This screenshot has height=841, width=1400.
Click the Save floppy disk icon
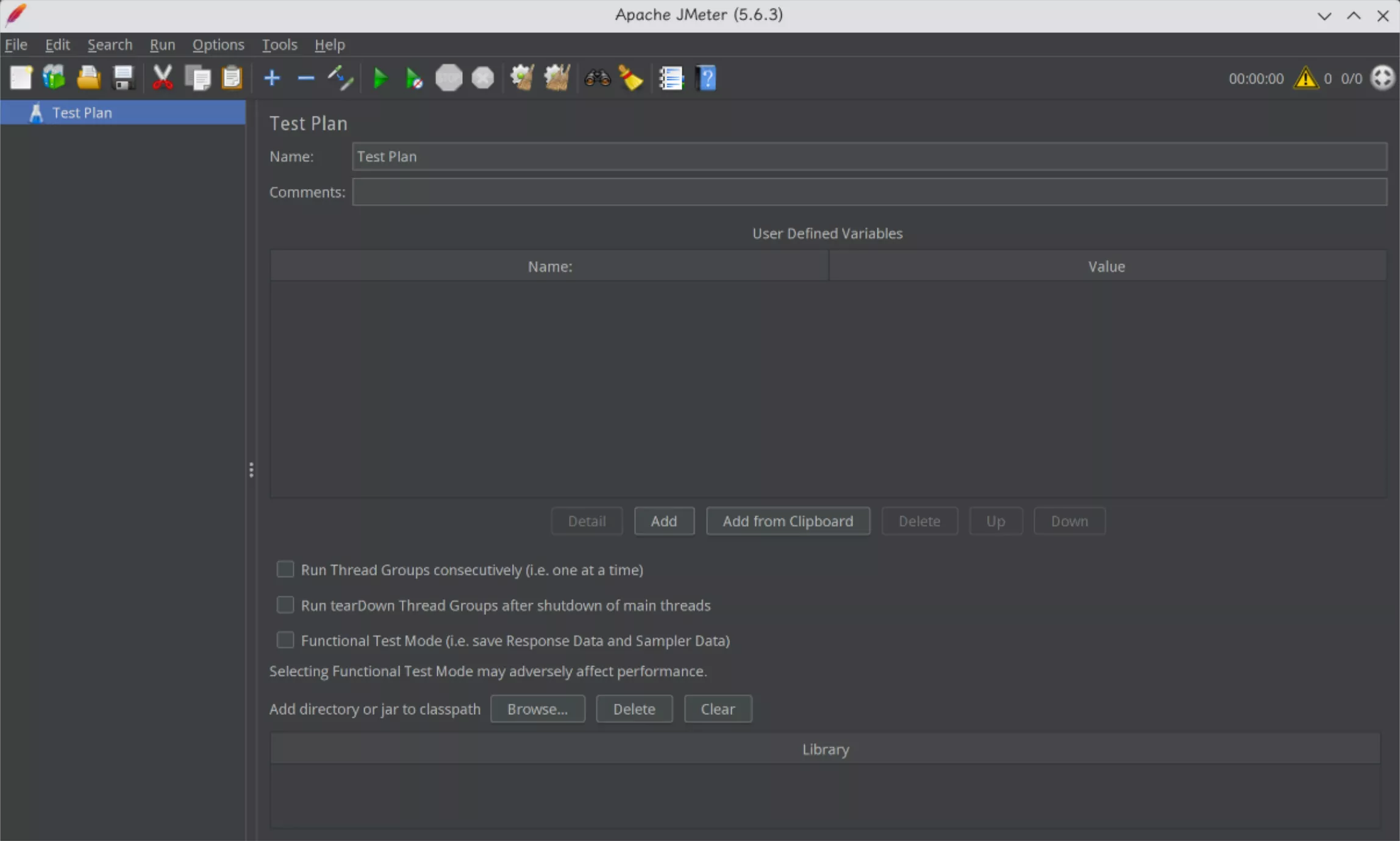point(123,78)
